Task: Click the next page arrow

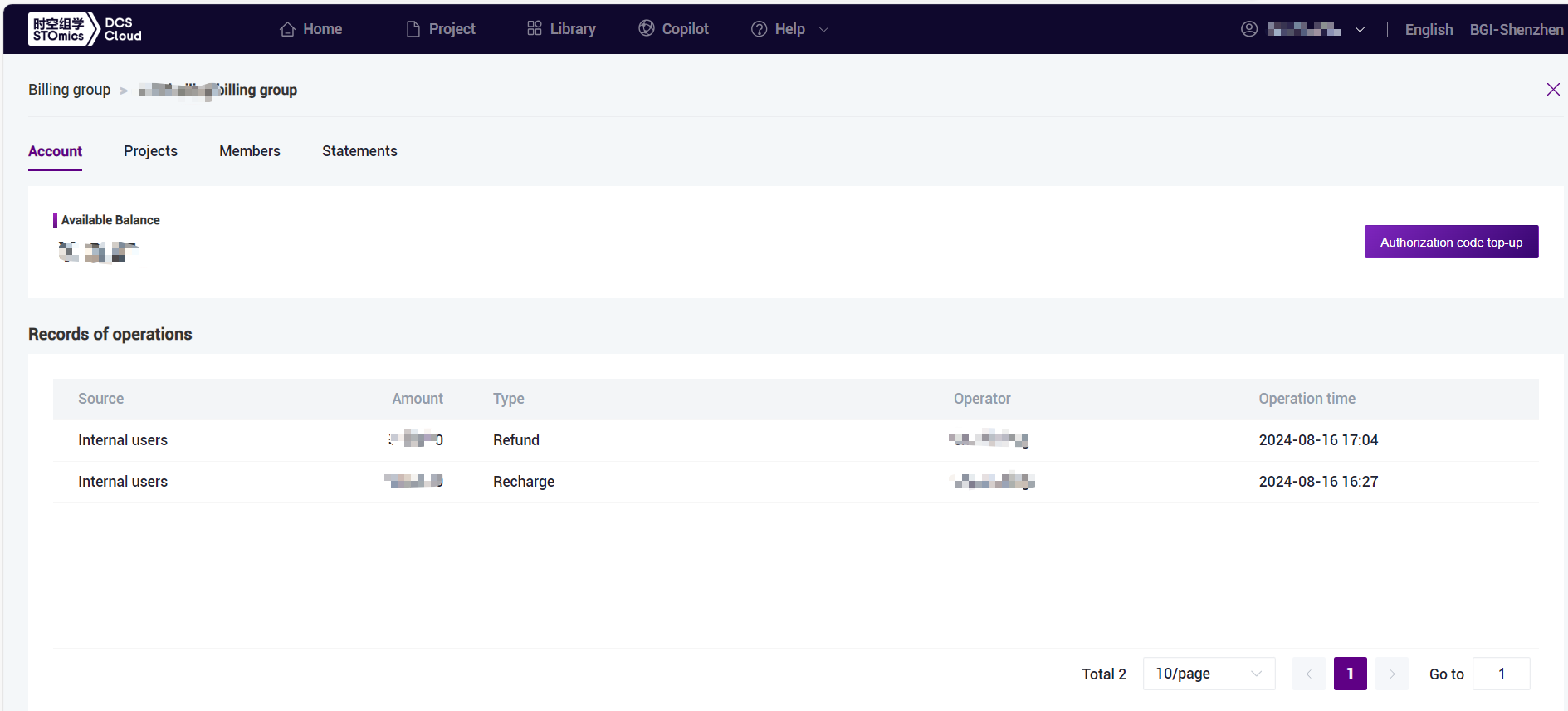Action: (1391, 674)
